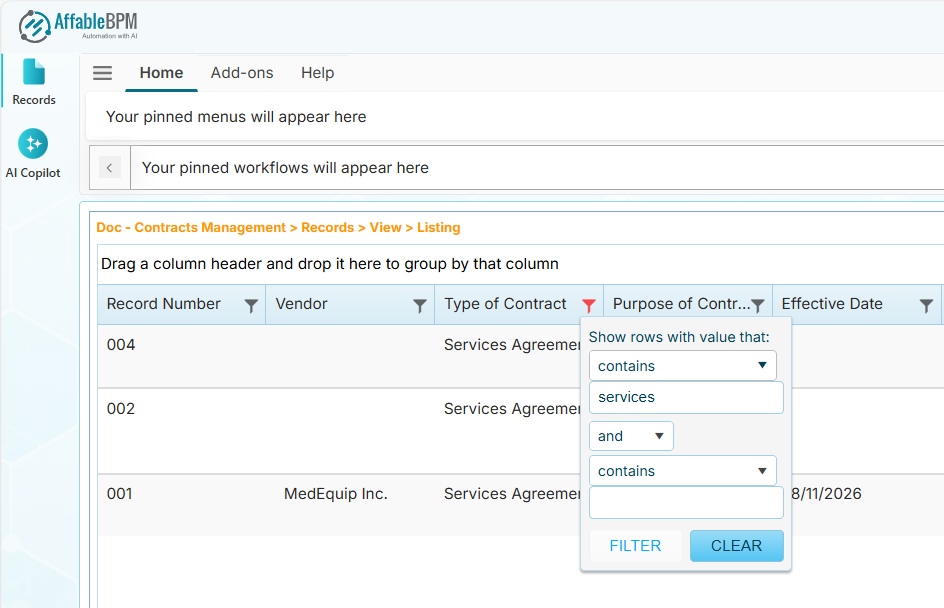Open the Effective Date filter icon
Screen dimensions: 944x608
coord(927,306)
